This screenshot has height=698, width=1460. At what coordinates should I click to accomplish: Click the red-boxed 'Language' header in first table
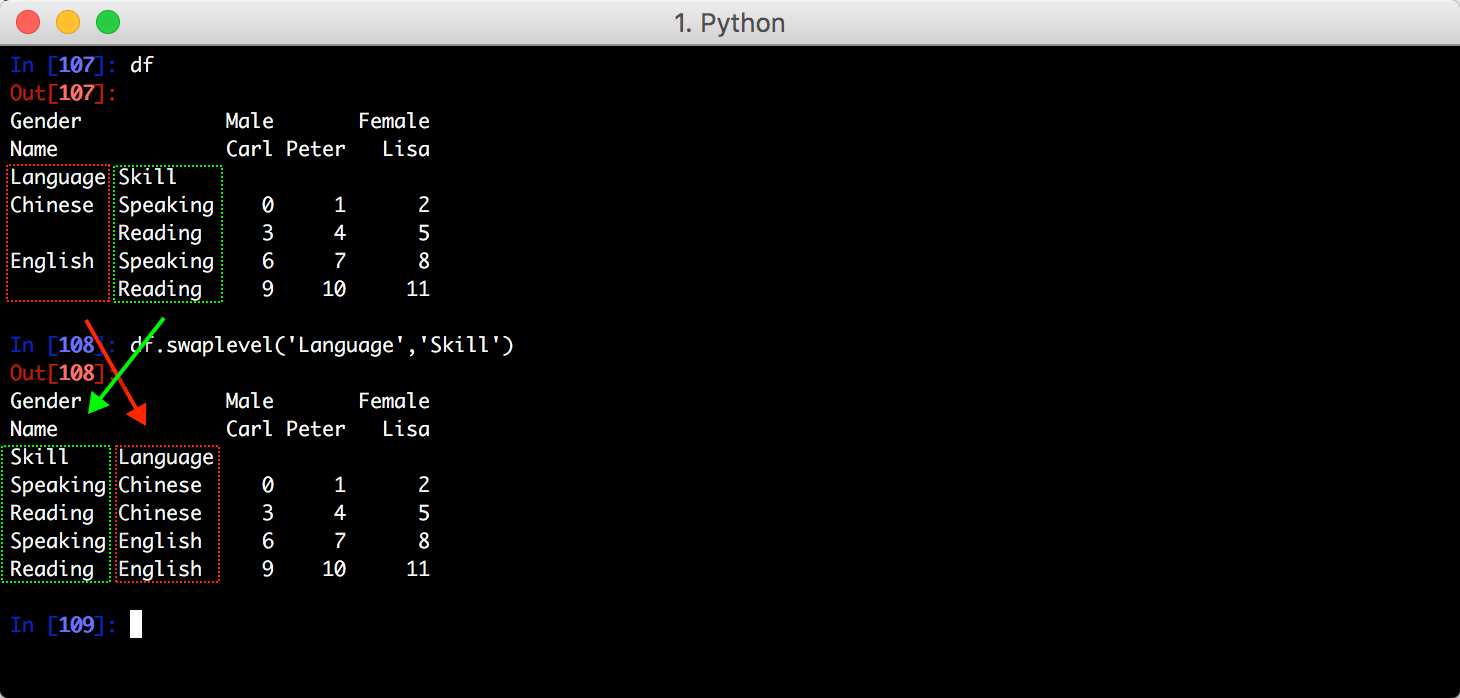click(58, 177)
